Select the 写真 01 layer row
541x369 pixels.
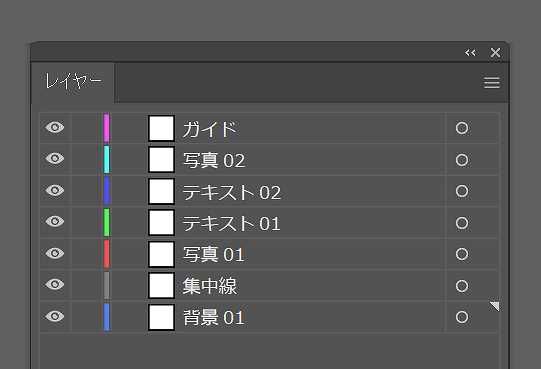tap(269, 254)
